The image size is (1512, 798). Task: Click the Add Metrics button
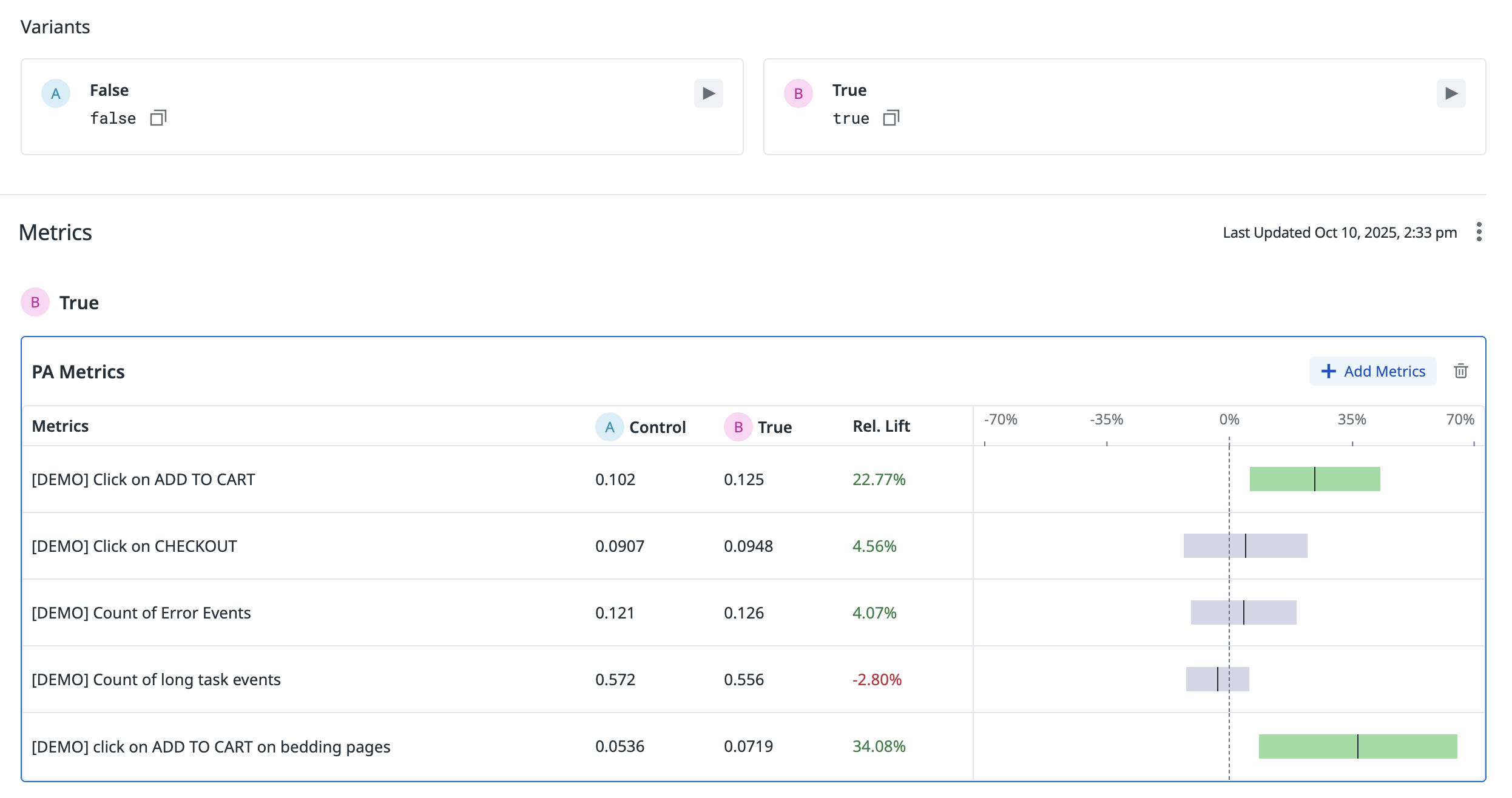[x=1372, y=371]
